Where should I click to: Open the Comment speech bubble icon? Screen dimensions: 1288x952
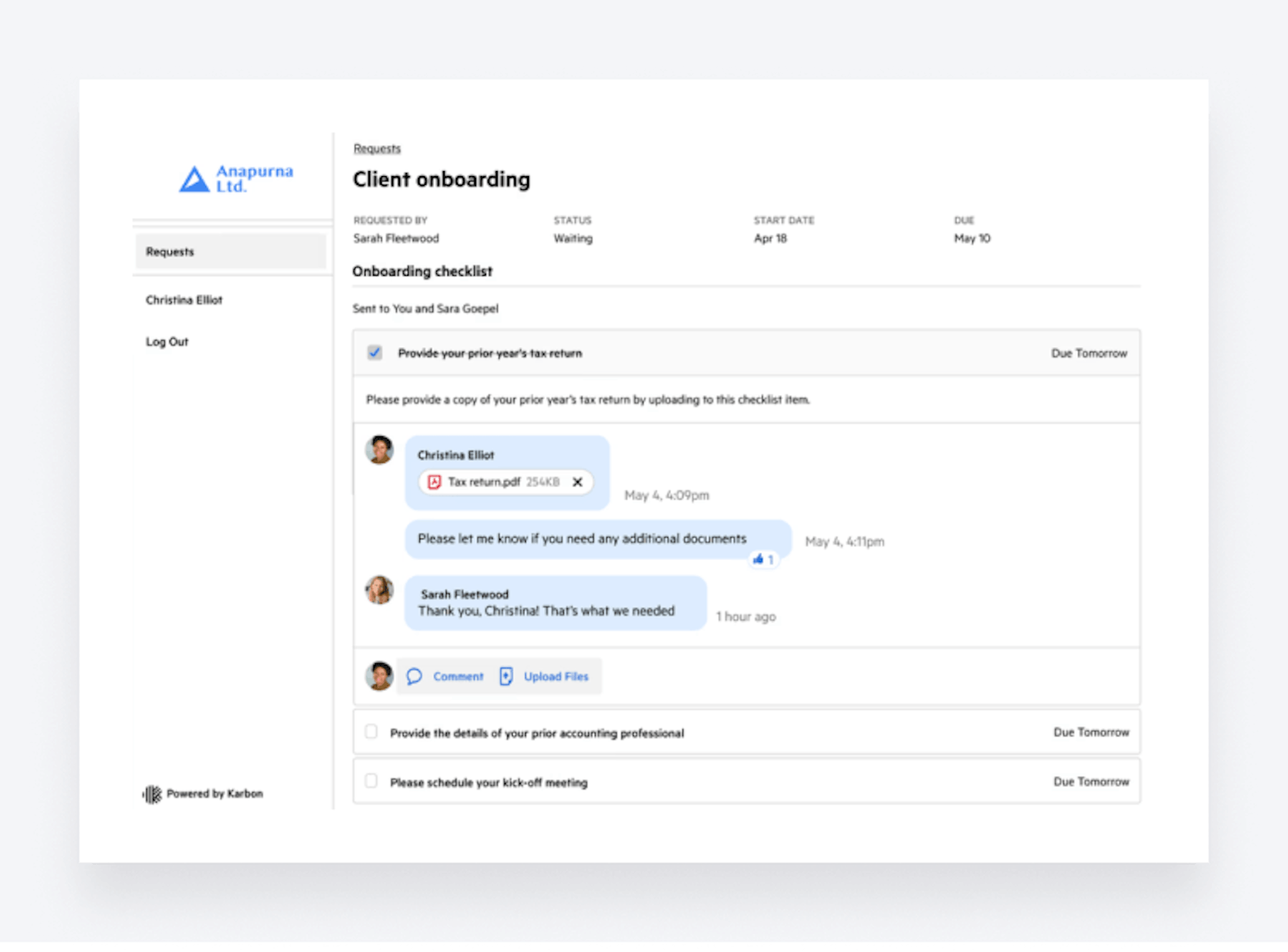coord(414,676)
